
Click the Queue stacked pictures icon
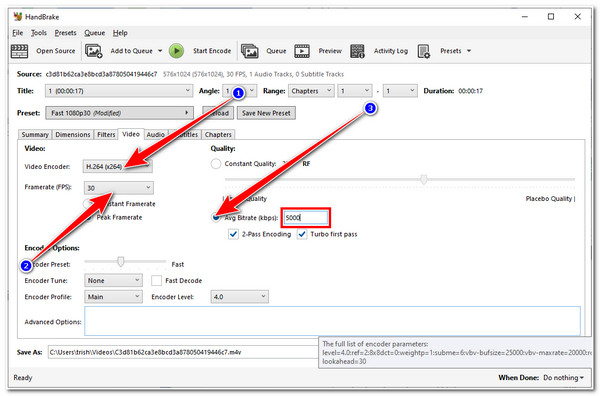click(x=249, y=51)
